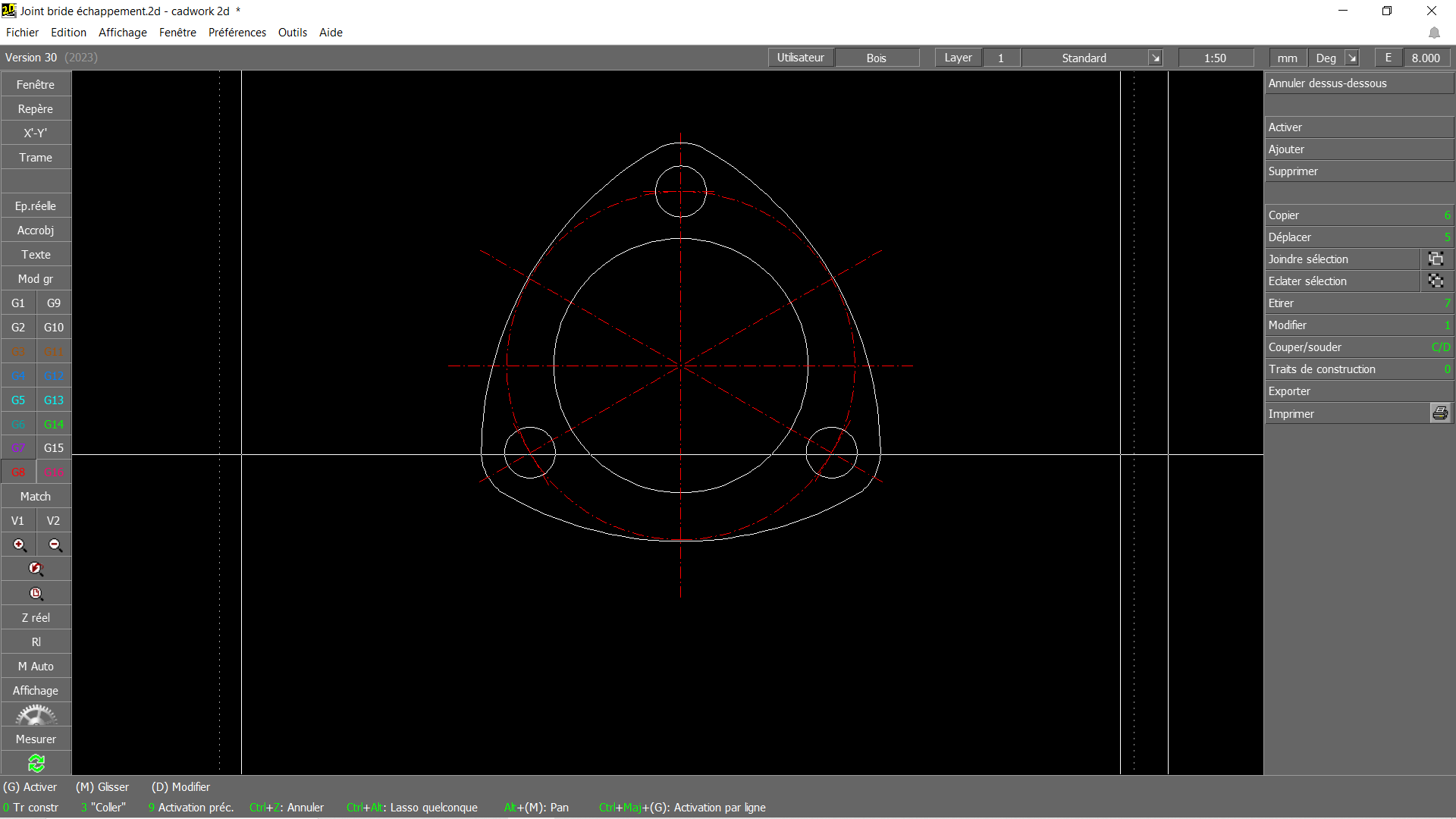The height and width of the screenshot is (819, 1456).
Task: Open the mm unit selector
Action: click(1287, 58)
